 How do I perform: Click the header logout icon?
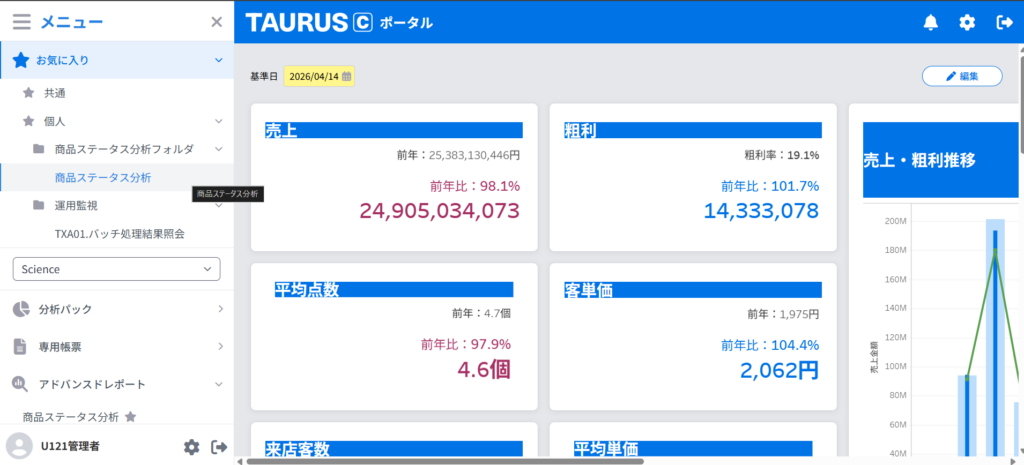(x=1003, y=22)
